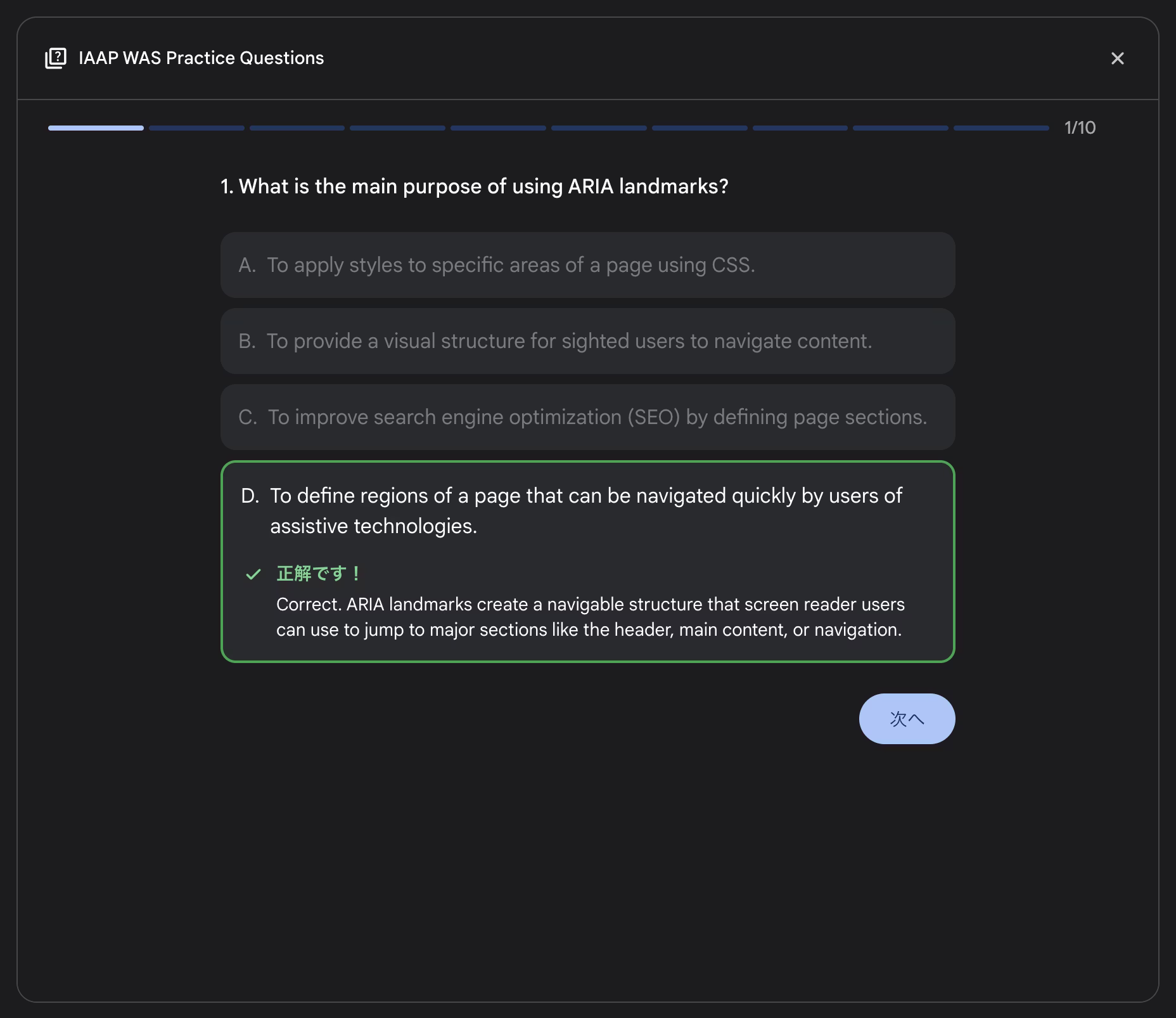
Task: Click the ARIA landmarks question heading
Action: pos(474,186)
